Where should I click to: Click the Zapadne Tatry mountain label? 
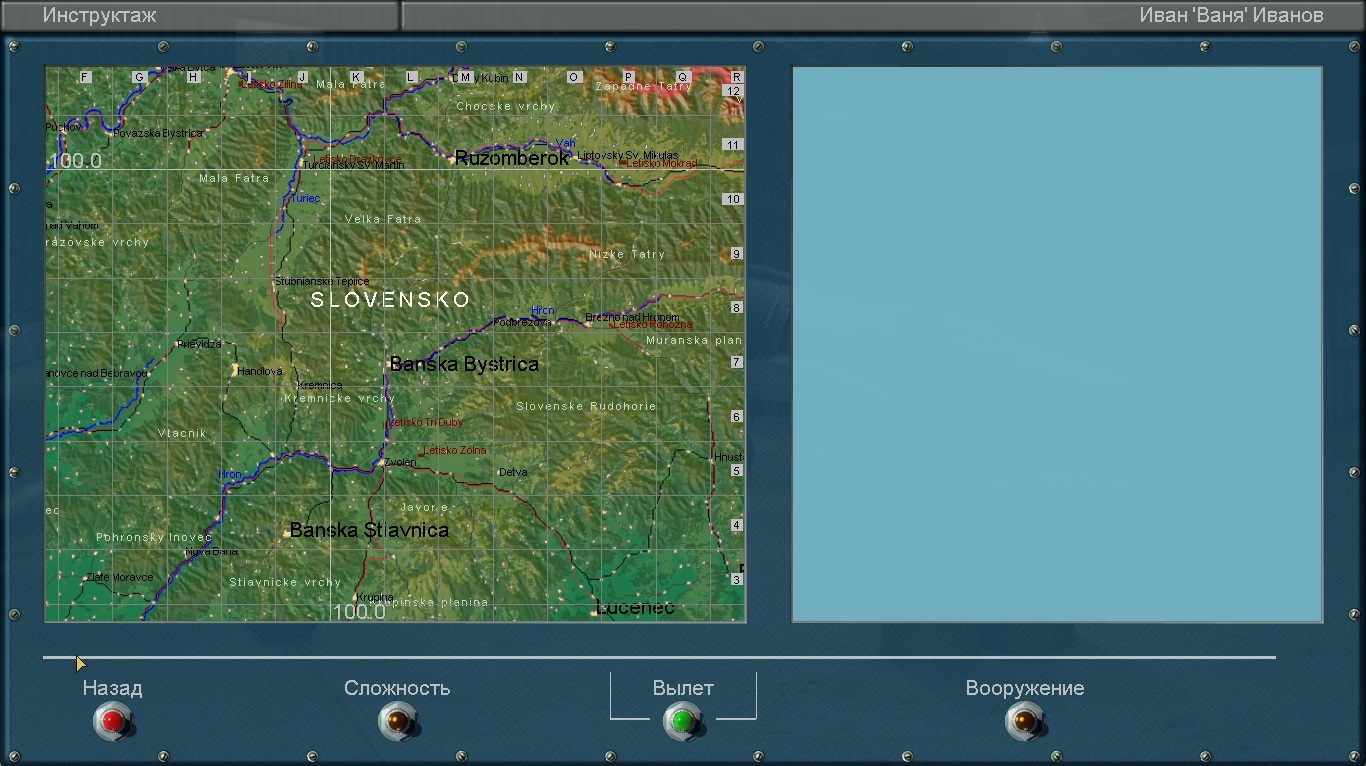(x=644, y=86)
